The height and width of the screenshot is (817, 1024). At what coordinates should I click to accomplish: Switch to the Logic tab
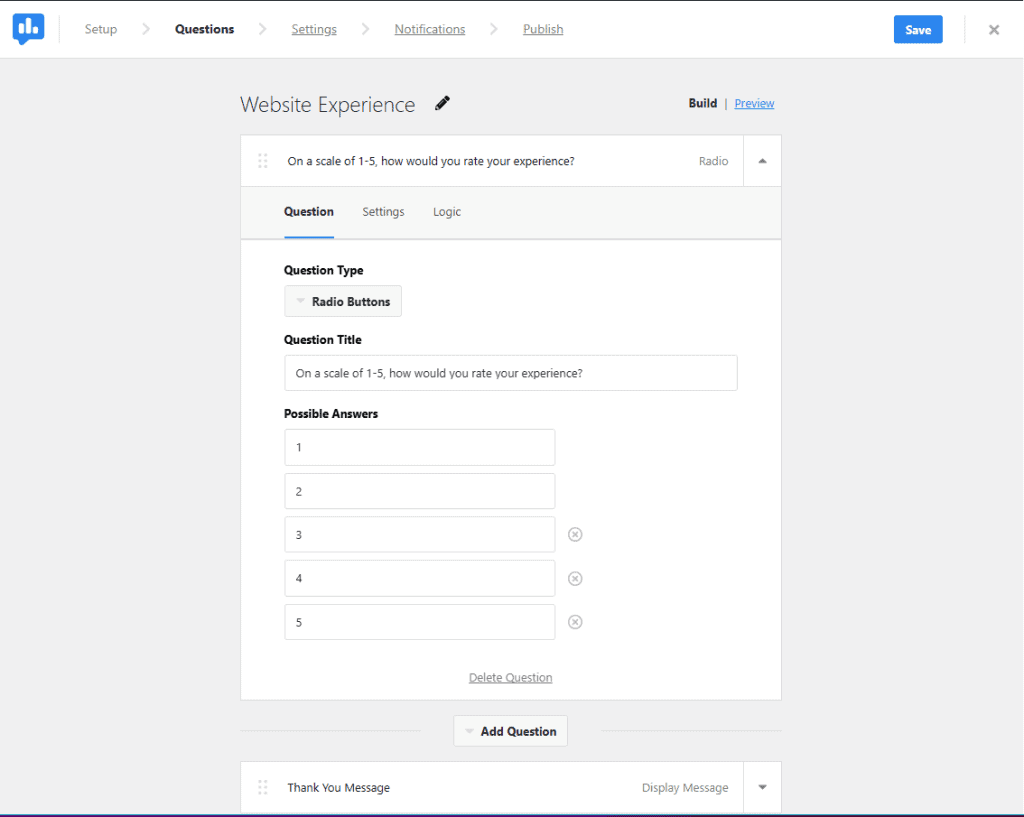(446, 211)
